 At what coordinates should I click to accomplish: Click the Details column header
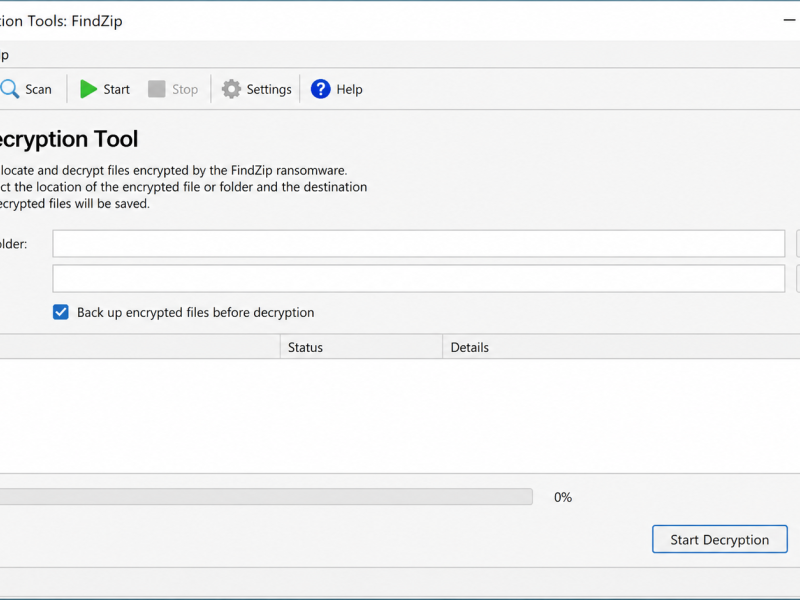pyautogui.click(x=621, y=347)
